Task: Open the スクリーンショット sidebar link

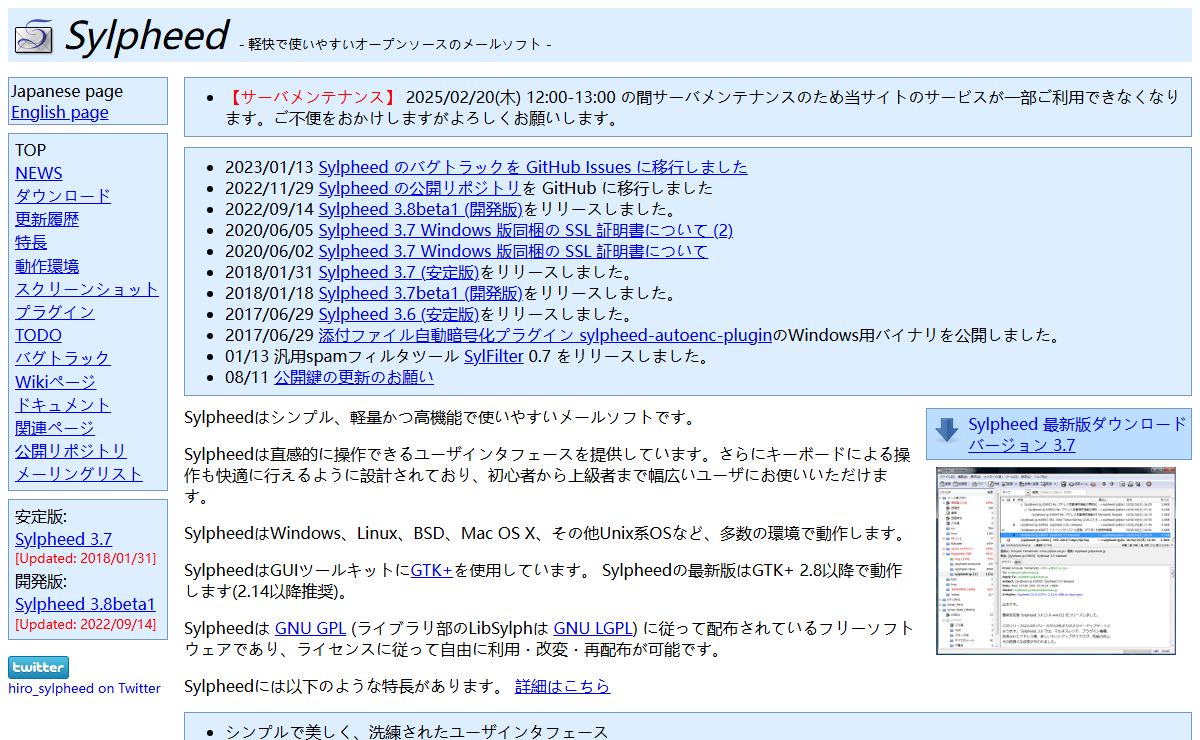Action: (87, 289)
